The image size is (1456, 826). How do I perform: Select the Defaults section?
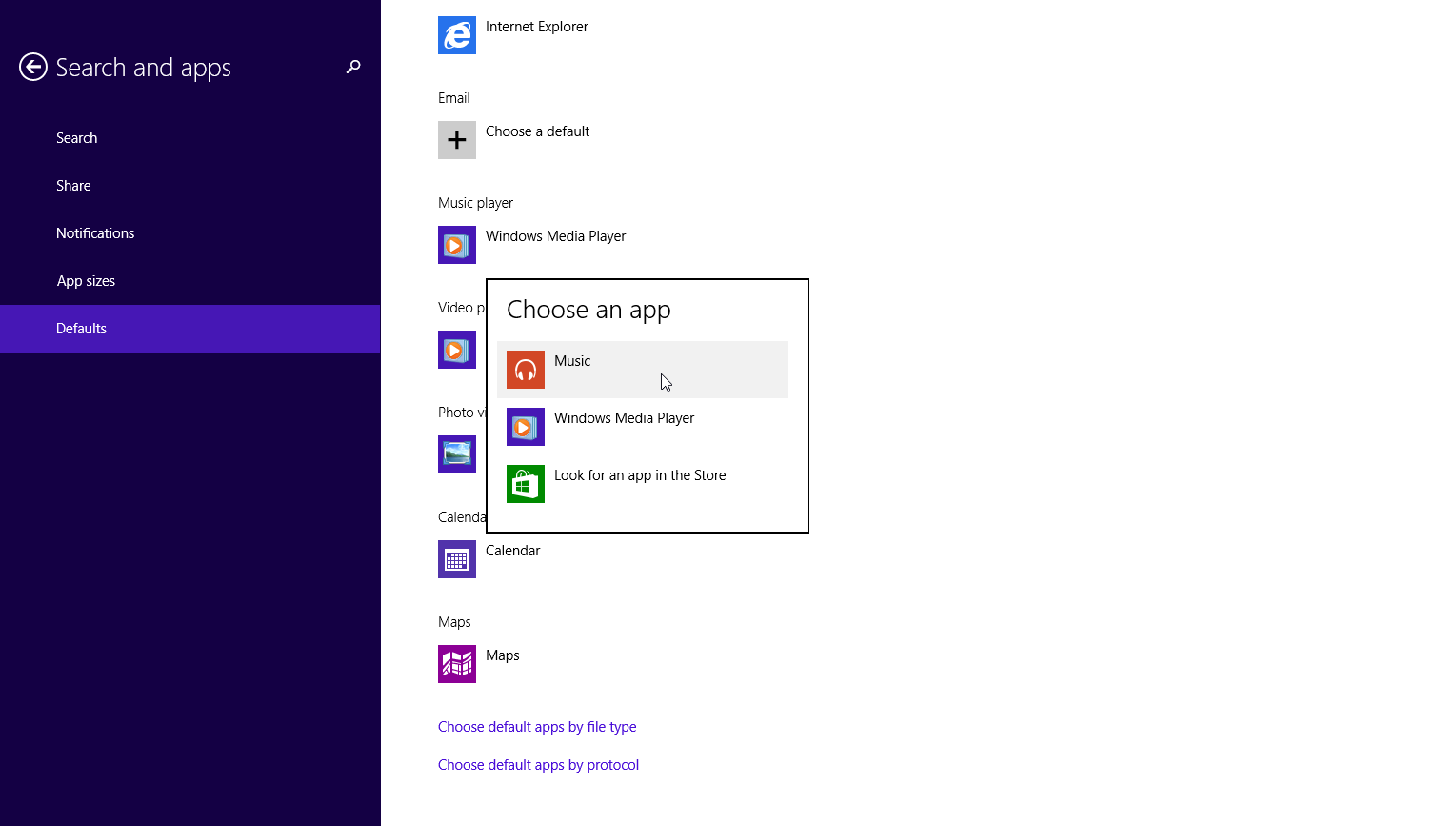(190, 329)
